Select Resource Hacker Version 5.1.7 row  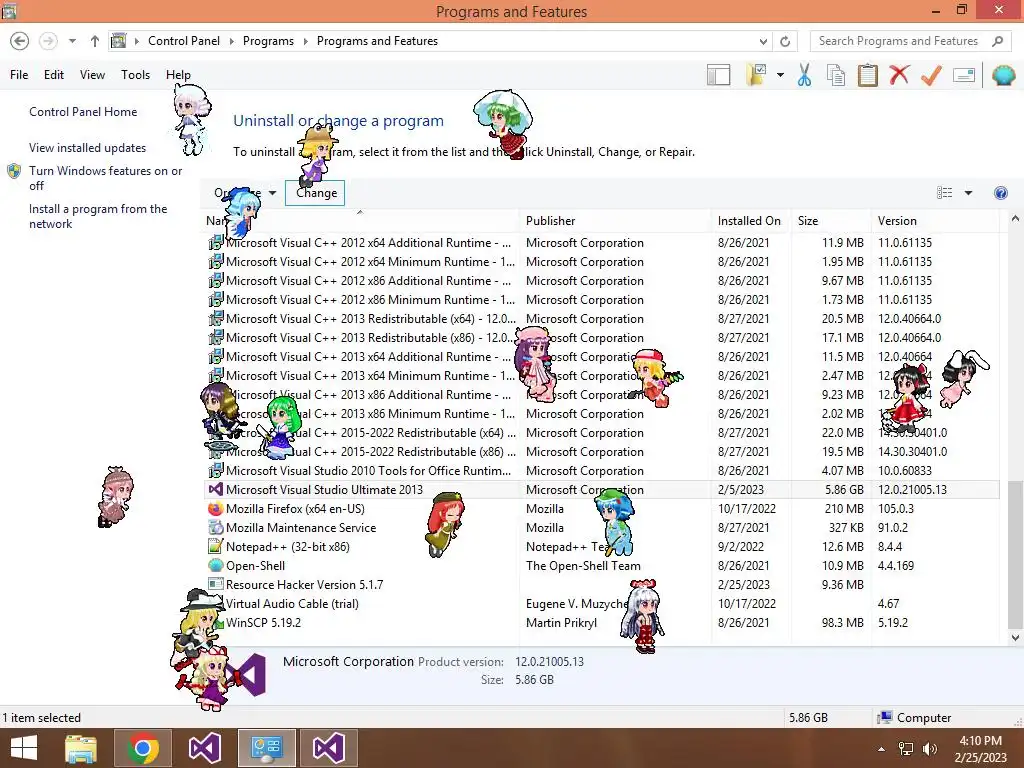[602, 584]
